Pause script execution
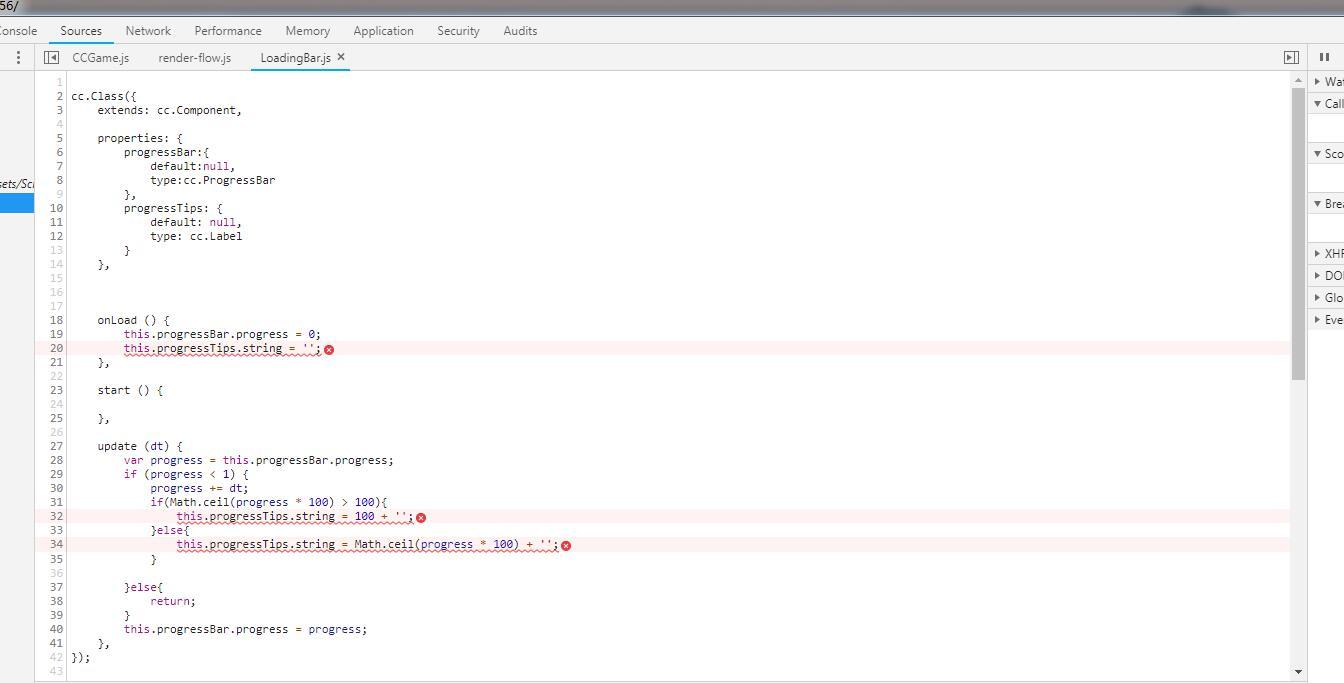Image resolution: width=1344 pixels, height=683 pixels. point(1325,58)
